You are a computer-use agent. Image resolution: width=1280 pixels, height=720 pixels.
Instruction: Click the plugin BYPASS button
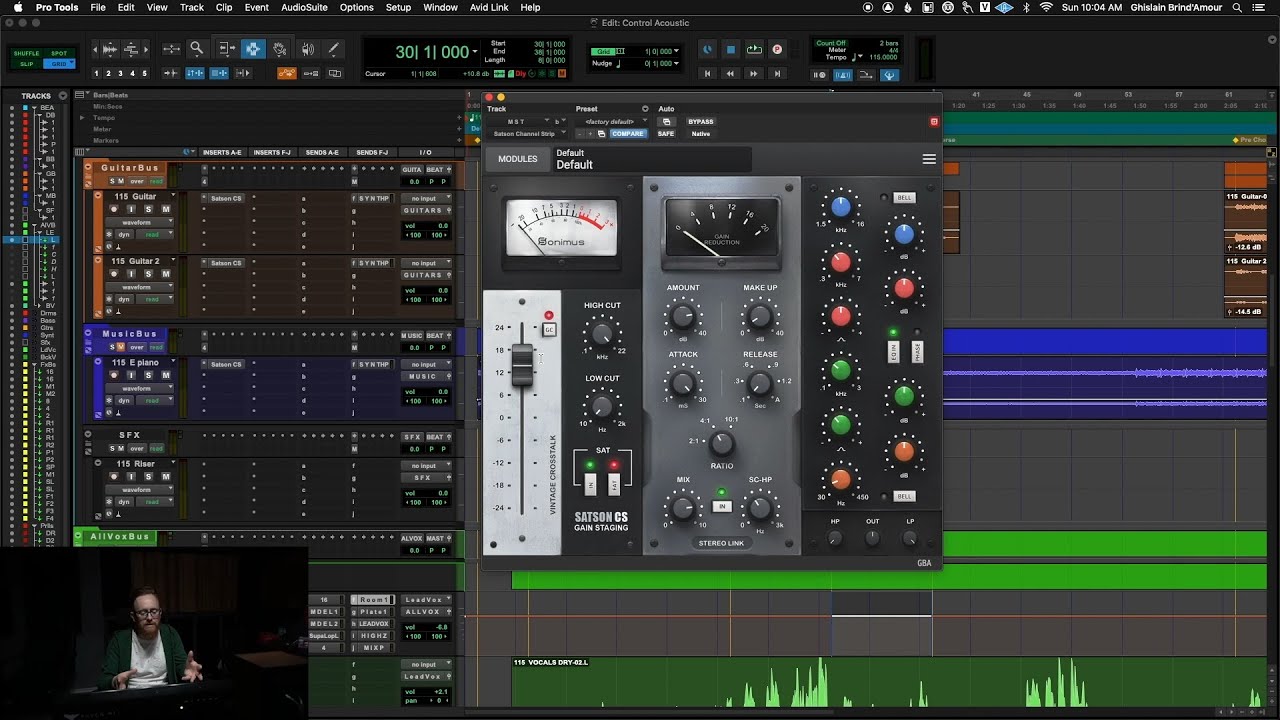tap(701, 121)
